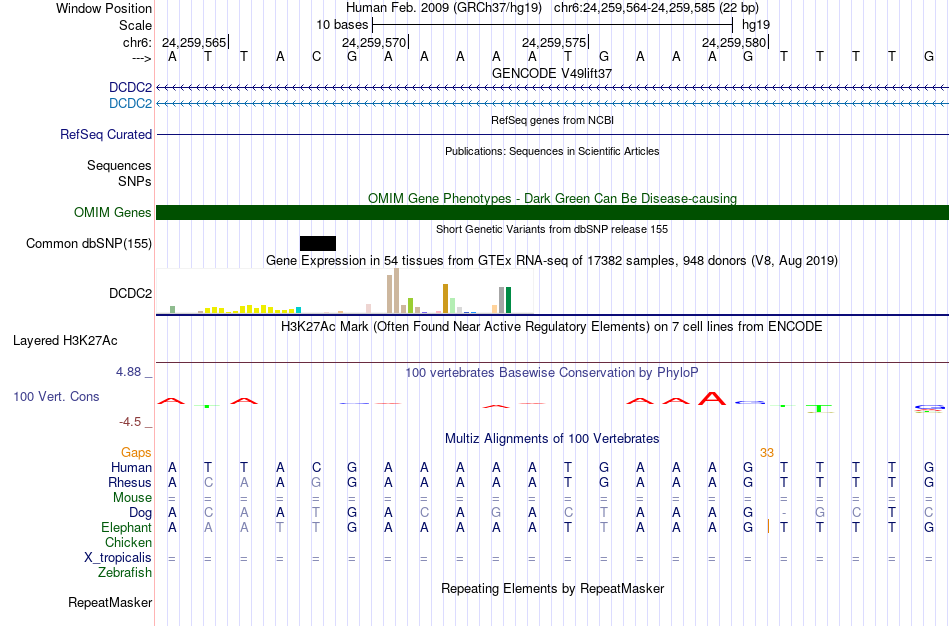Click the dbSNP variant black box
Viewport: 950px width, 626px height.
pos(317,244)
